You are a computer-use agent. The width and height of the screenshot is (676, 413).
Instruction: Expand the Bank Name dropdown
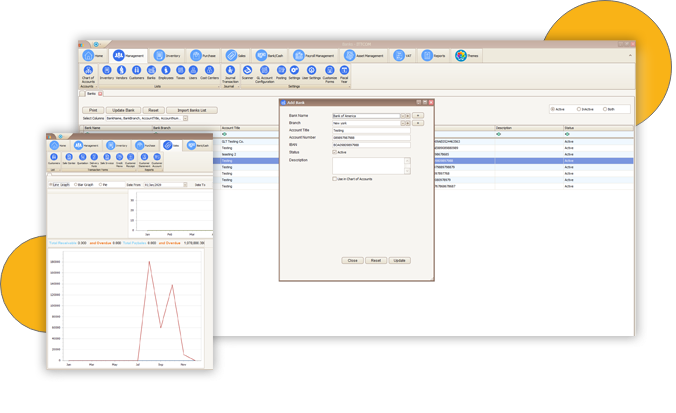pos(403,116)
